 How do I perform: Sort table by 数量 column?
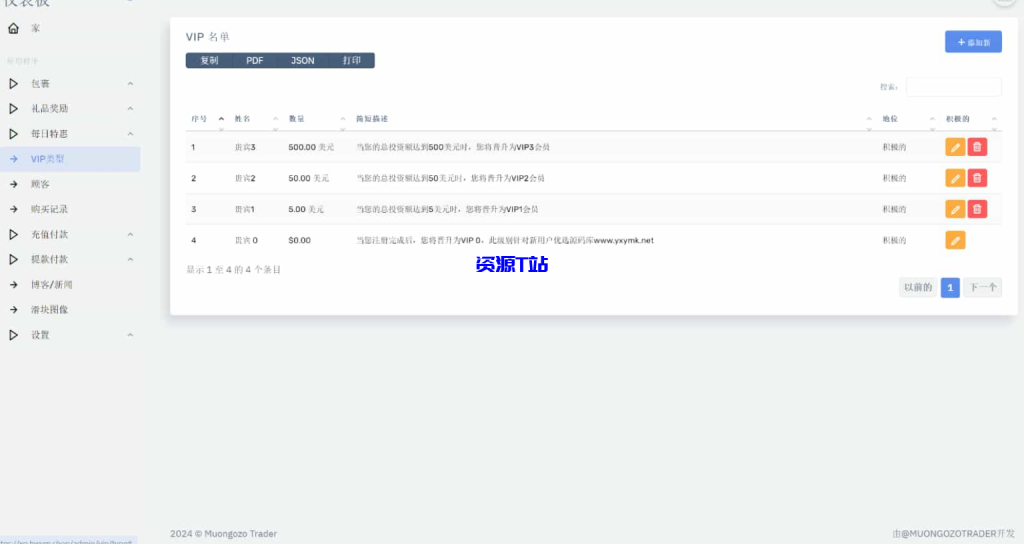tap(317, 119)
